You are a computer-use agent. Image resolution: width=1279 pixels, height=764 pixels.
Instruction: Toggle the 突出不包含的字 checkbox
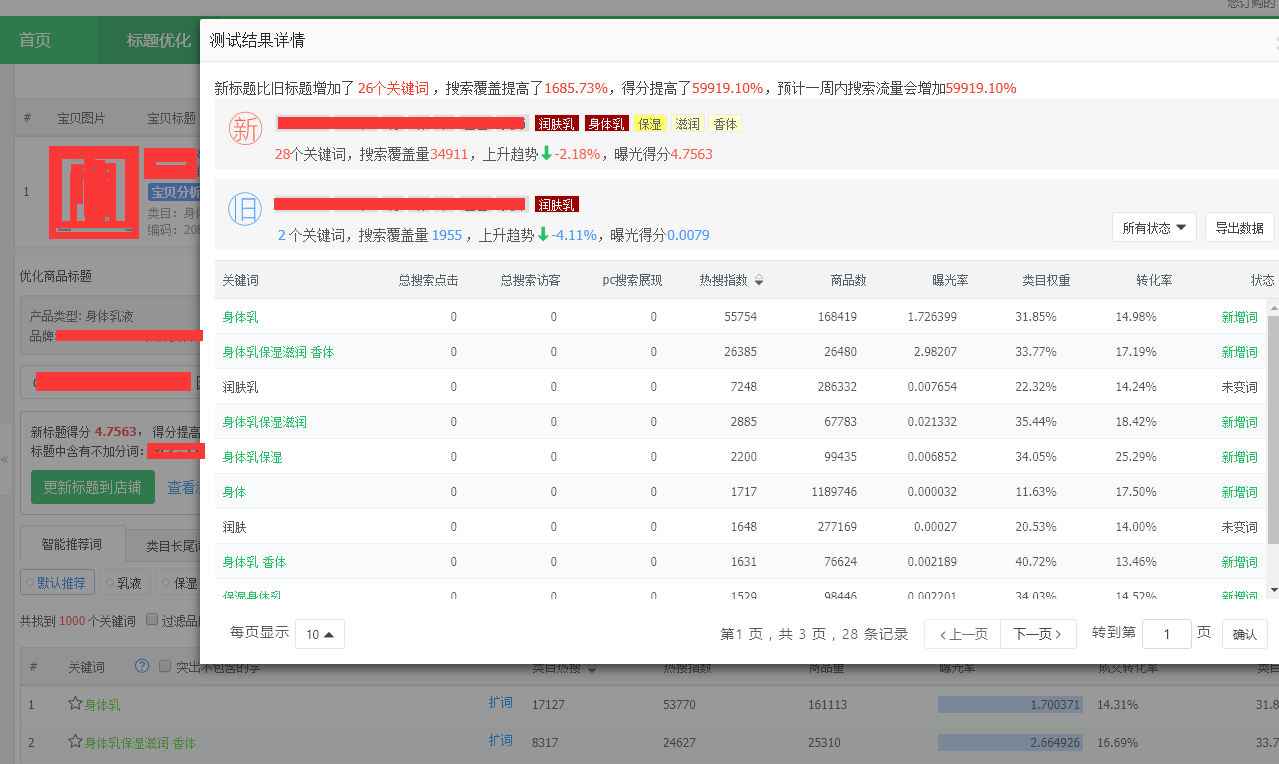coord(165,666)
